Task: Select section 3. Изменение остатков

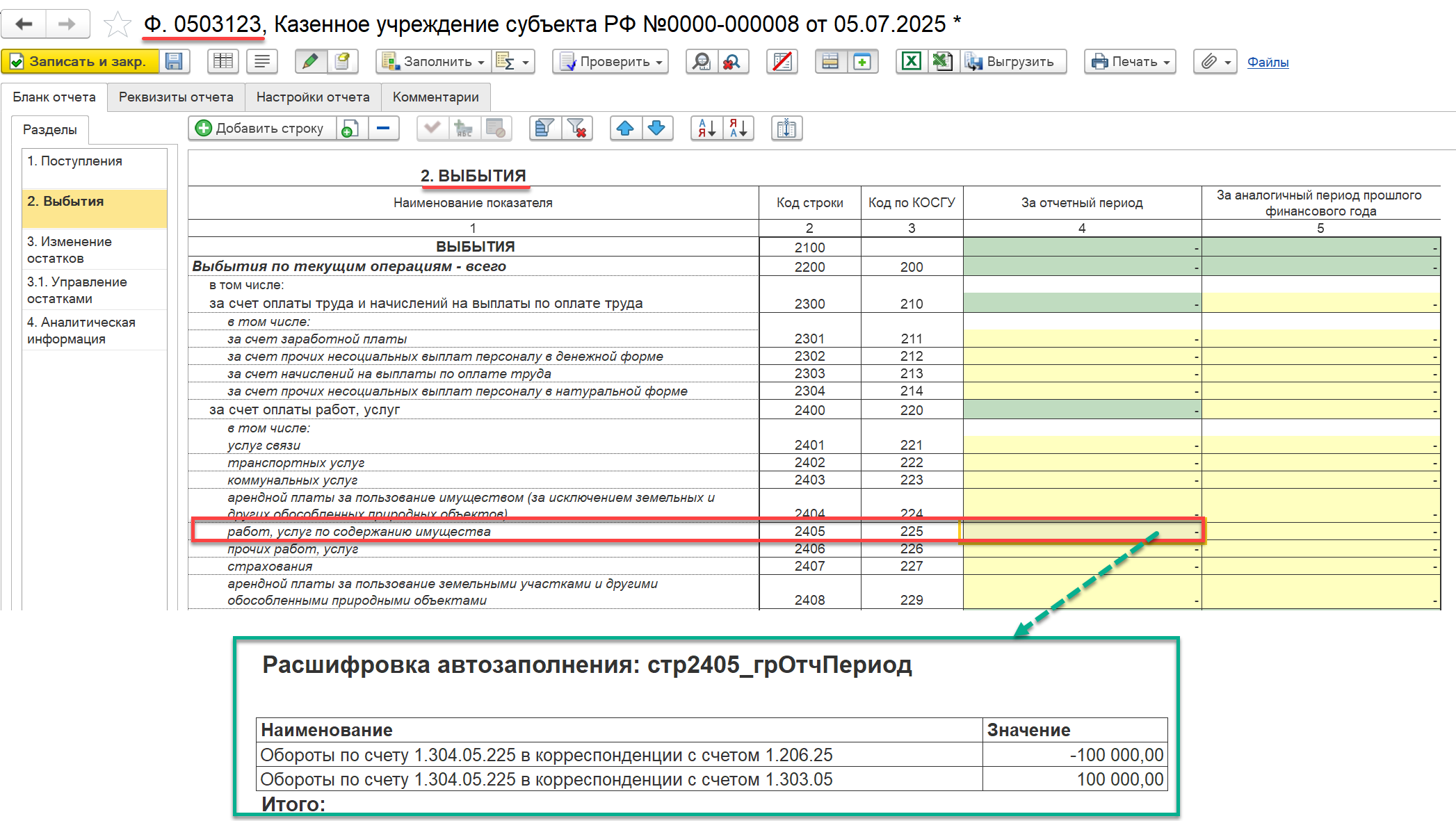Action: 70,250
